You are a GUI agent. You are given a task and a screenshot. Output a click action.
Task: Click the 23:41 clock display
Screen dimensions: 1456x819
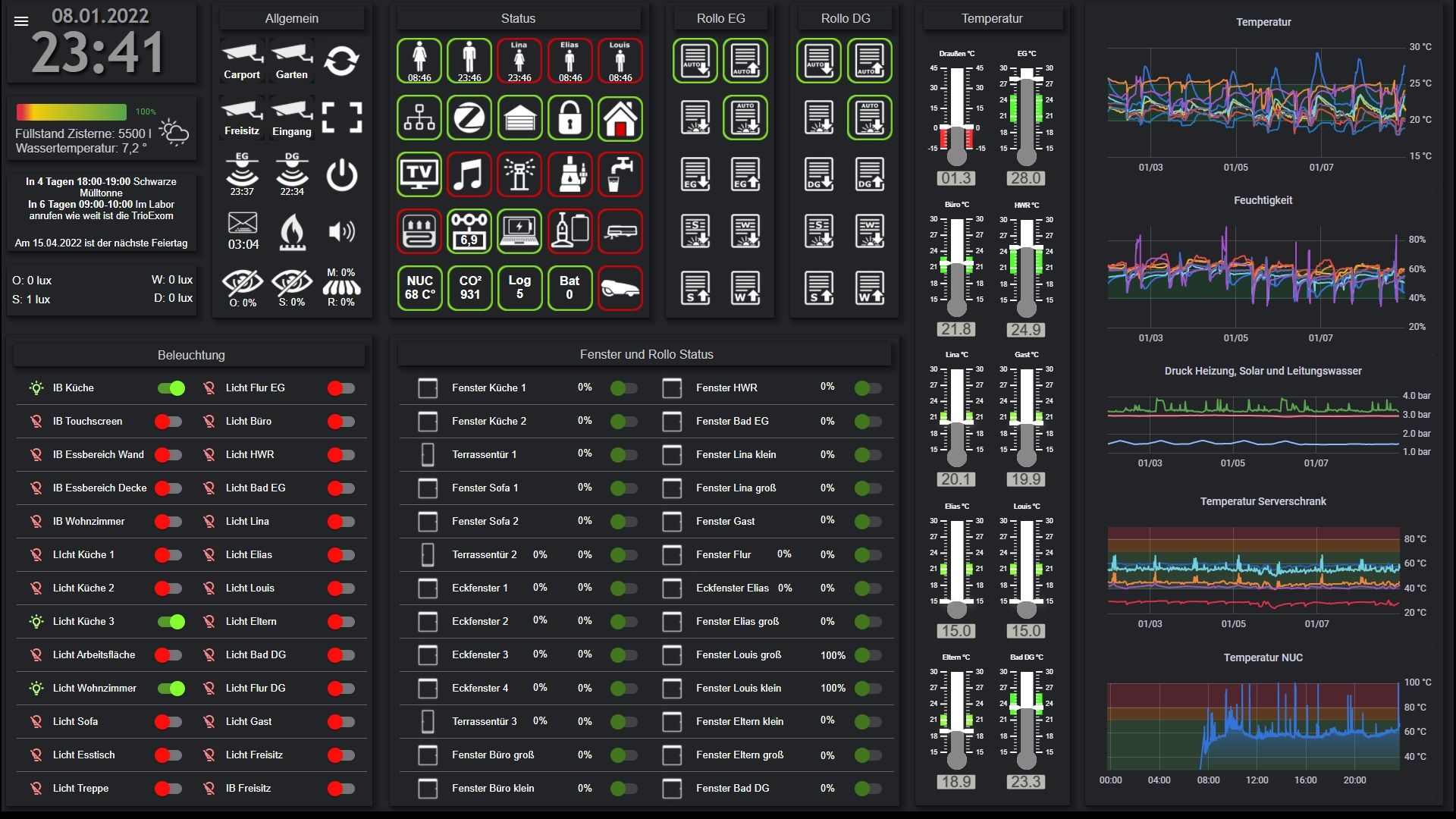point(98,53)
